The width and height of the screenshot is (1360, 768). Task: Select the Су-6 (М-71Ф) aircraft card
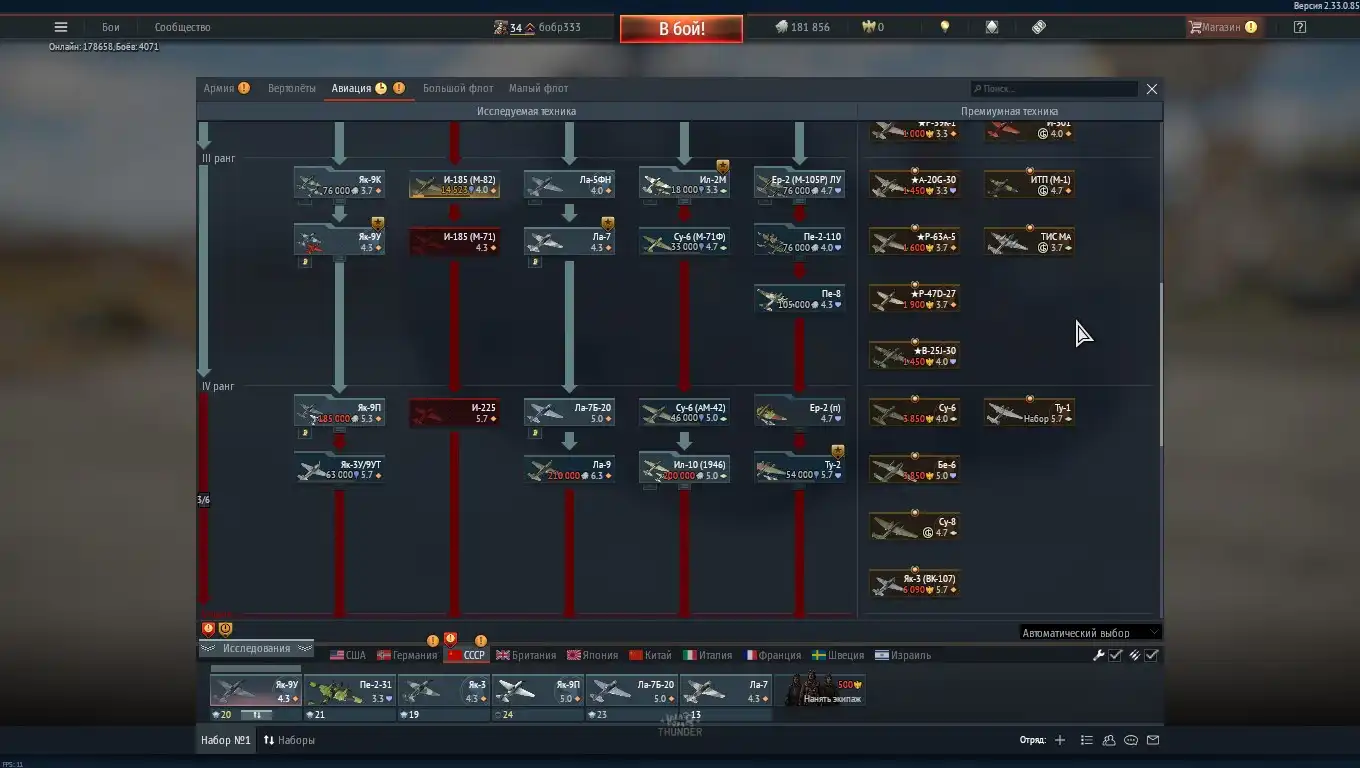(x=684, y=241)
